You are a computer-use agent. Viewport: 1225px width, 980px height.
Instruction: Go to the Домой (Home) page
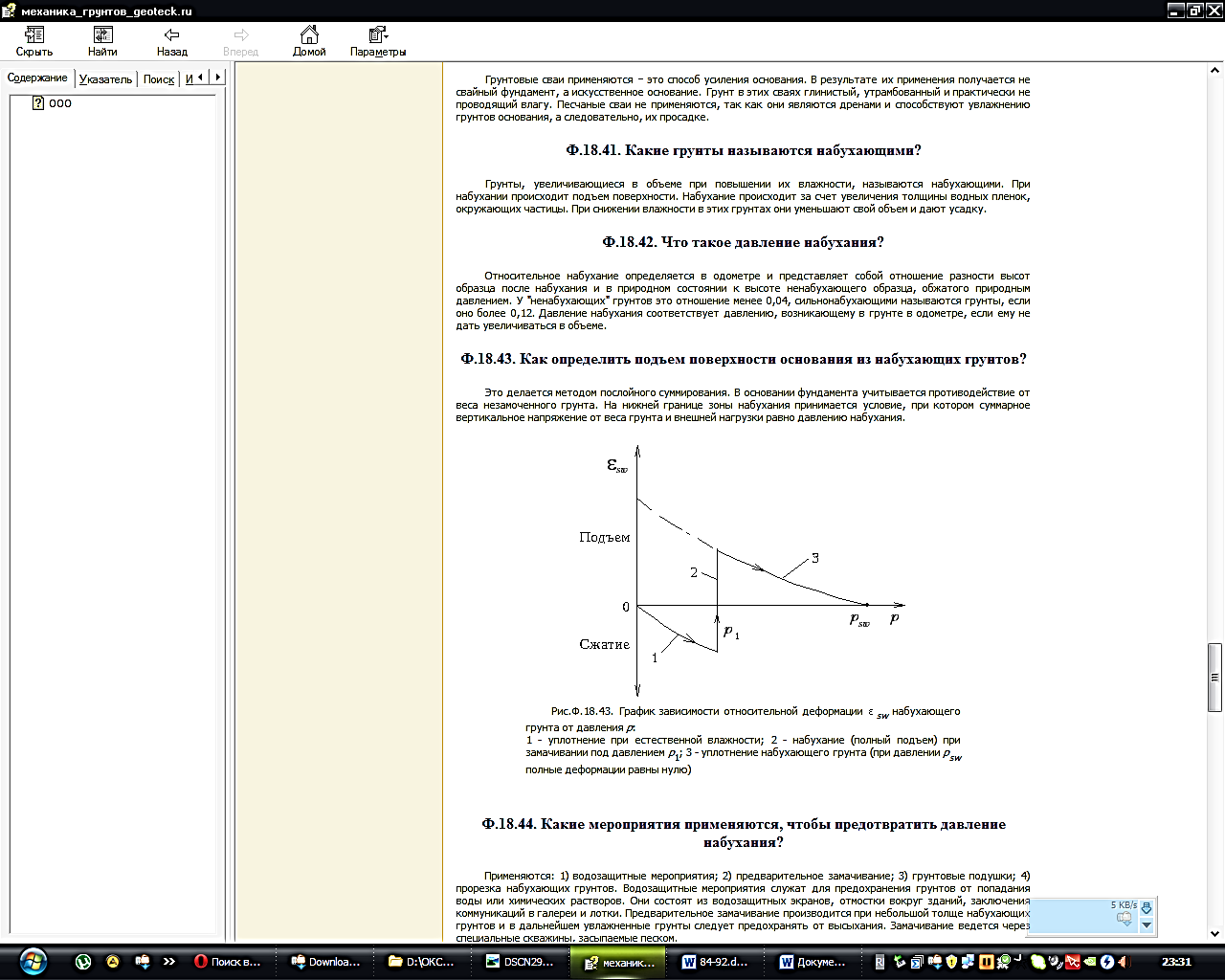[x=309, y=42]
